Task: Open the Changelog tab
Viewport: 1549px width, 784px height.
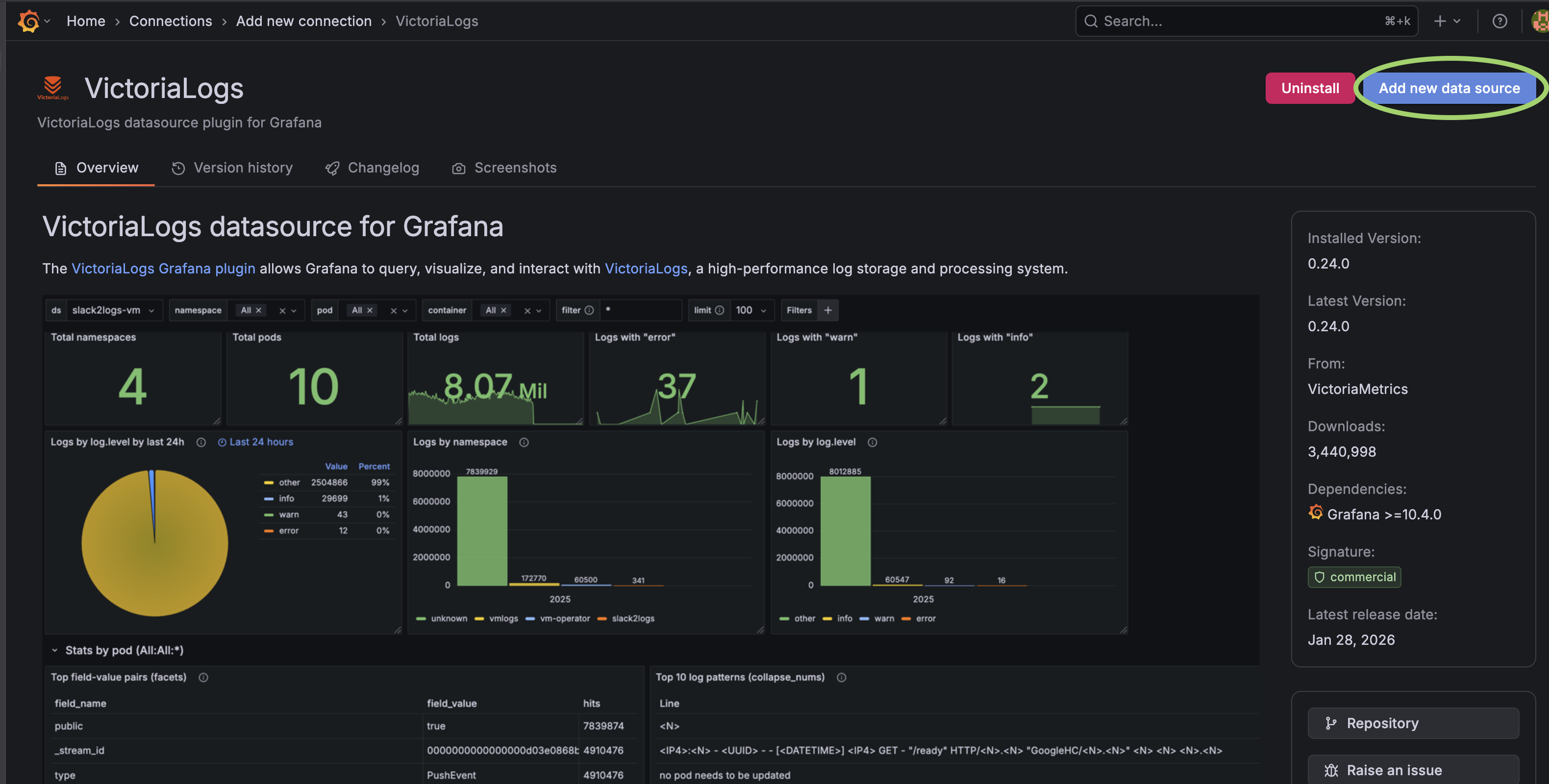Action: click(372, 168)
